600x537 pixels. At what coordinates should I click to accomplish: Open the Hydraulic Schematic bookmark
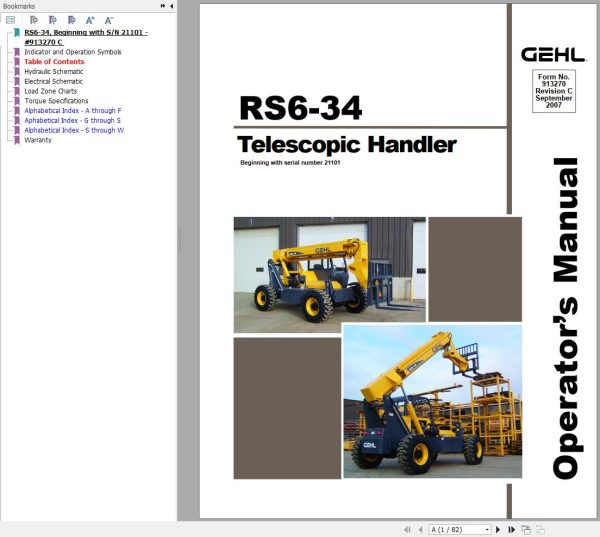tap(54, 72)
